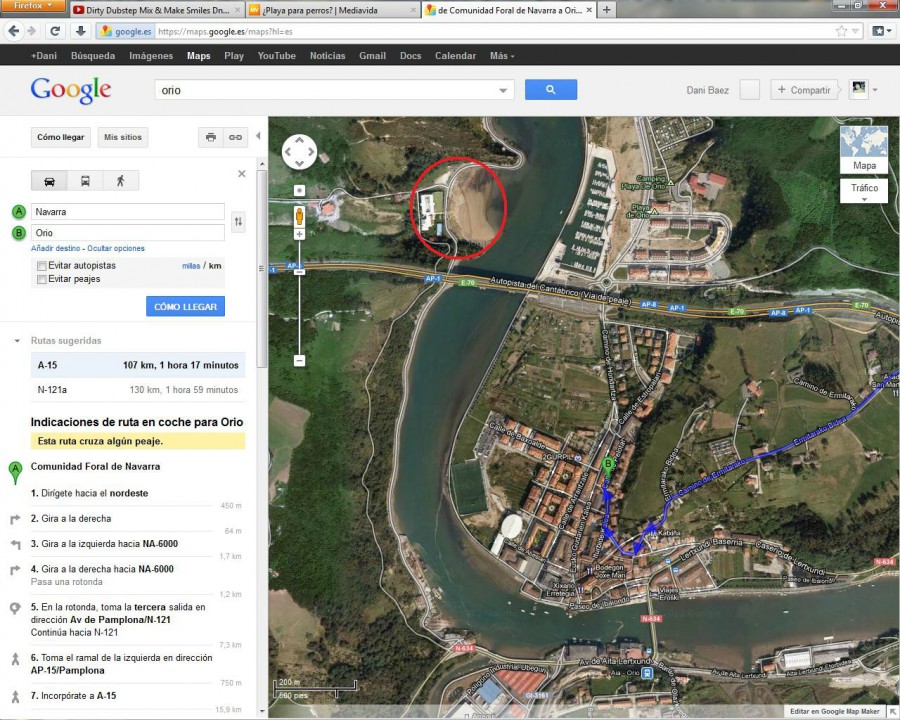
Task: Click the roundabout icon beside step 5
Action: tap(15, 608)
